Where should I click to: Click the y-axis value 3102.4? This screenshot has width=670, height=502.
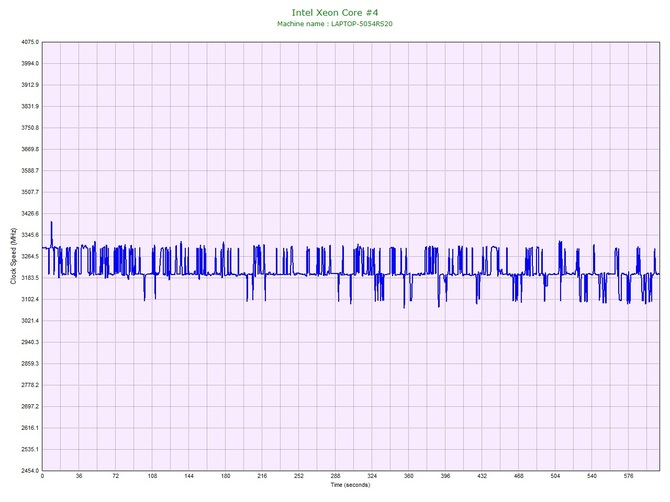click(x=30, y=299)
